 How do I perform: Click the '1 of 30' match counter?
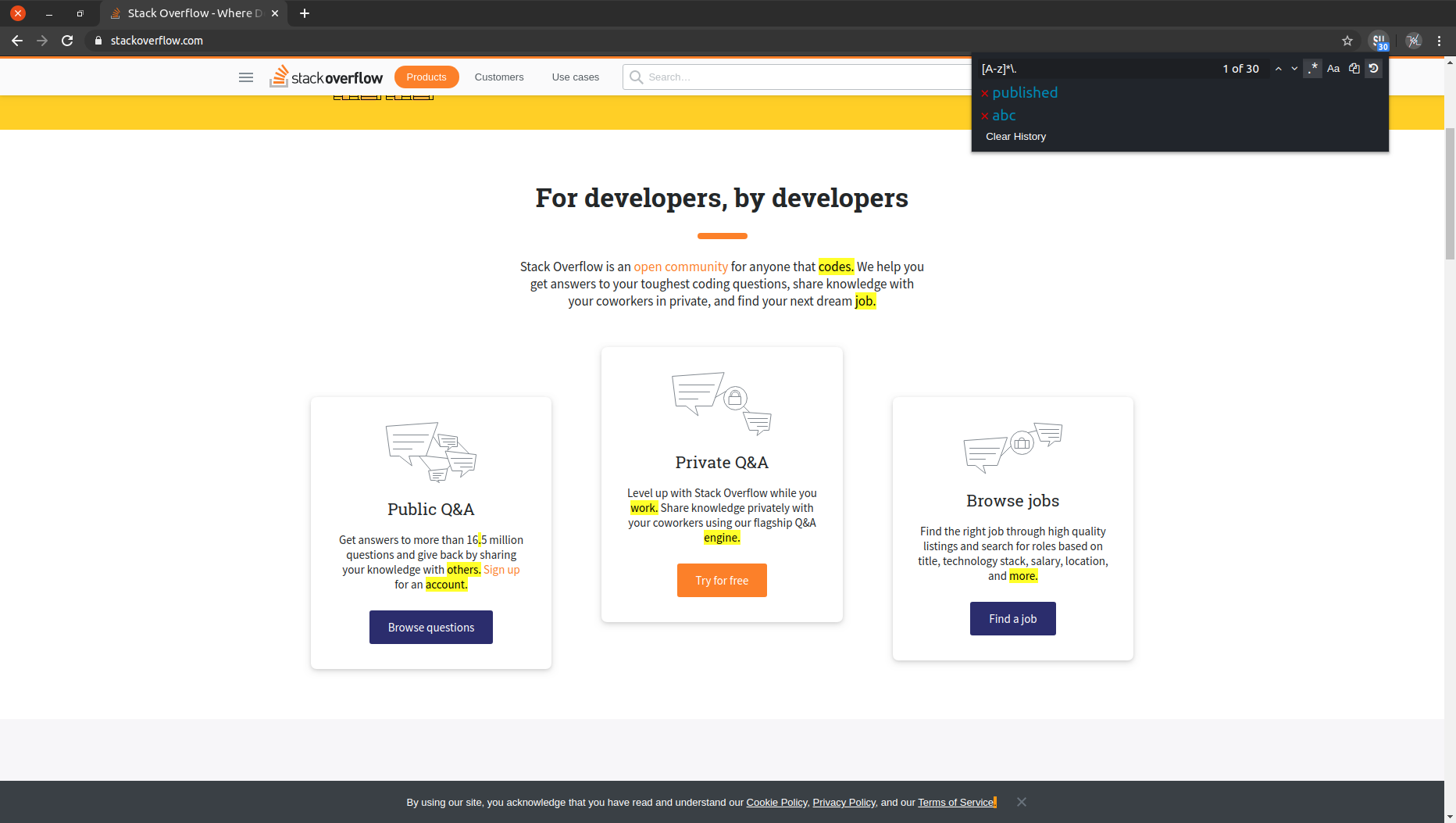click(x=1241, y=69)
